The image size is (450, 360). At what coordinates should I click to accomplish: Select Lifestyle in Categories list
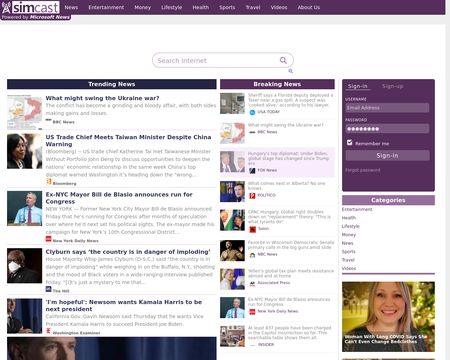(x=350, y=226)
